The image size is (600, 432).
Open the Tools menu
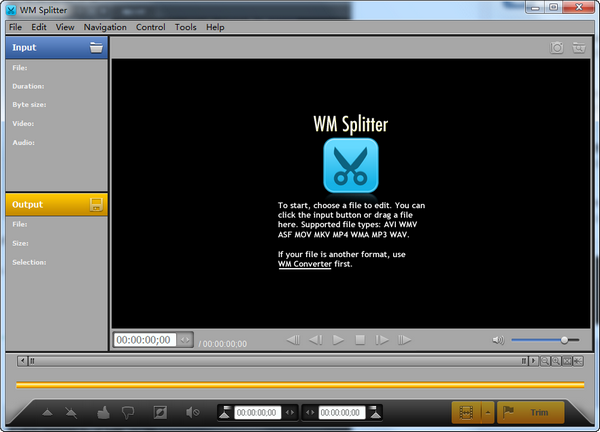coord(185,27)
